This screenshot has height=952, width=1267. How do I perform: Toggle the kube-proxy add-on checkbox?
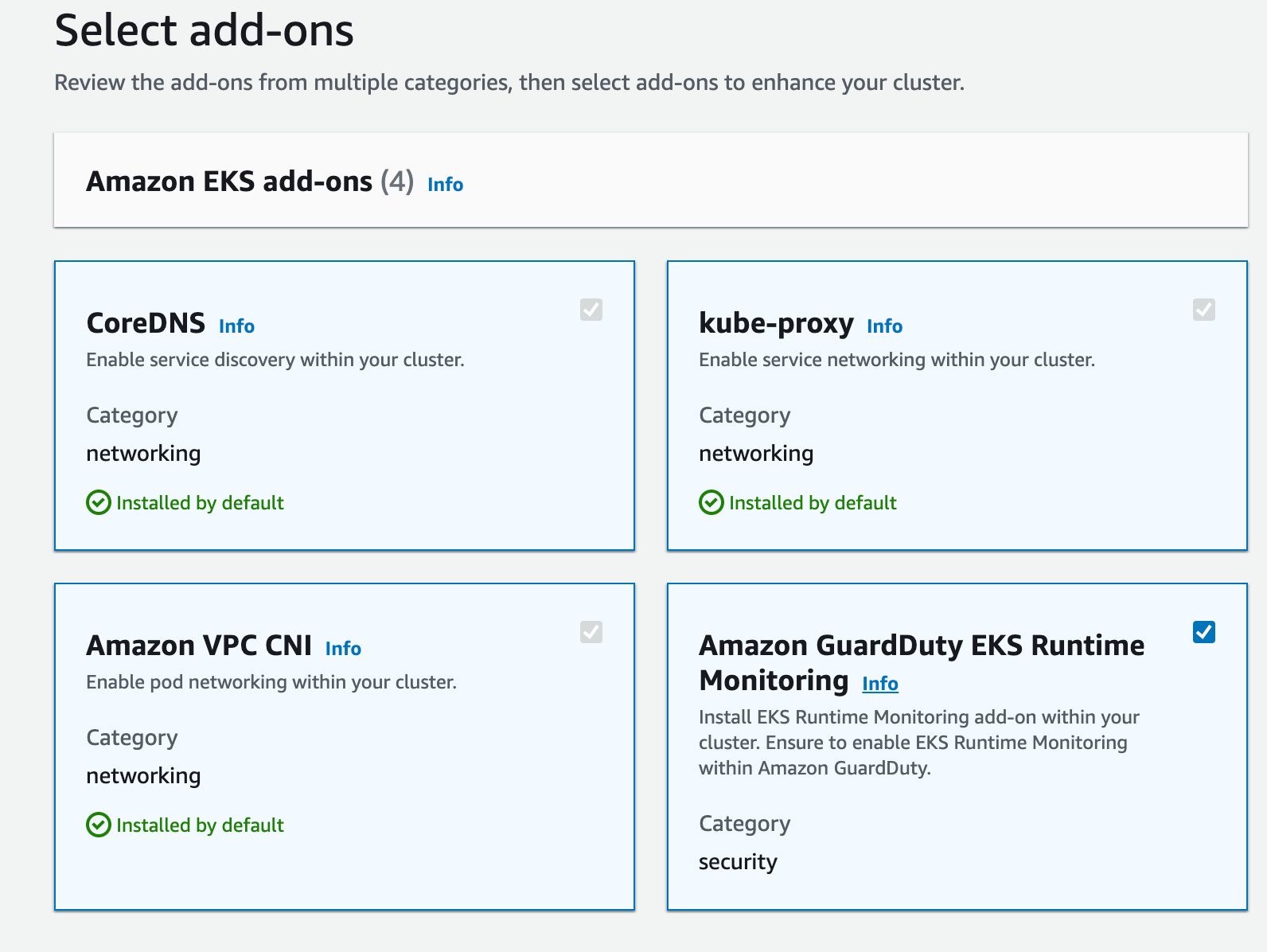pos(1204,310)
